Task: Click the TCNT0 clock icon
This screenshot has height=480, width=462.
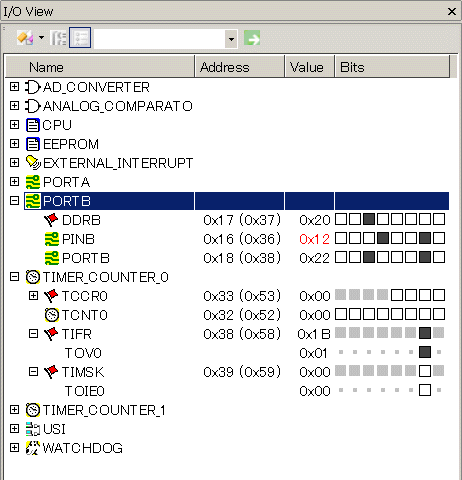Action: click(52, 315)
